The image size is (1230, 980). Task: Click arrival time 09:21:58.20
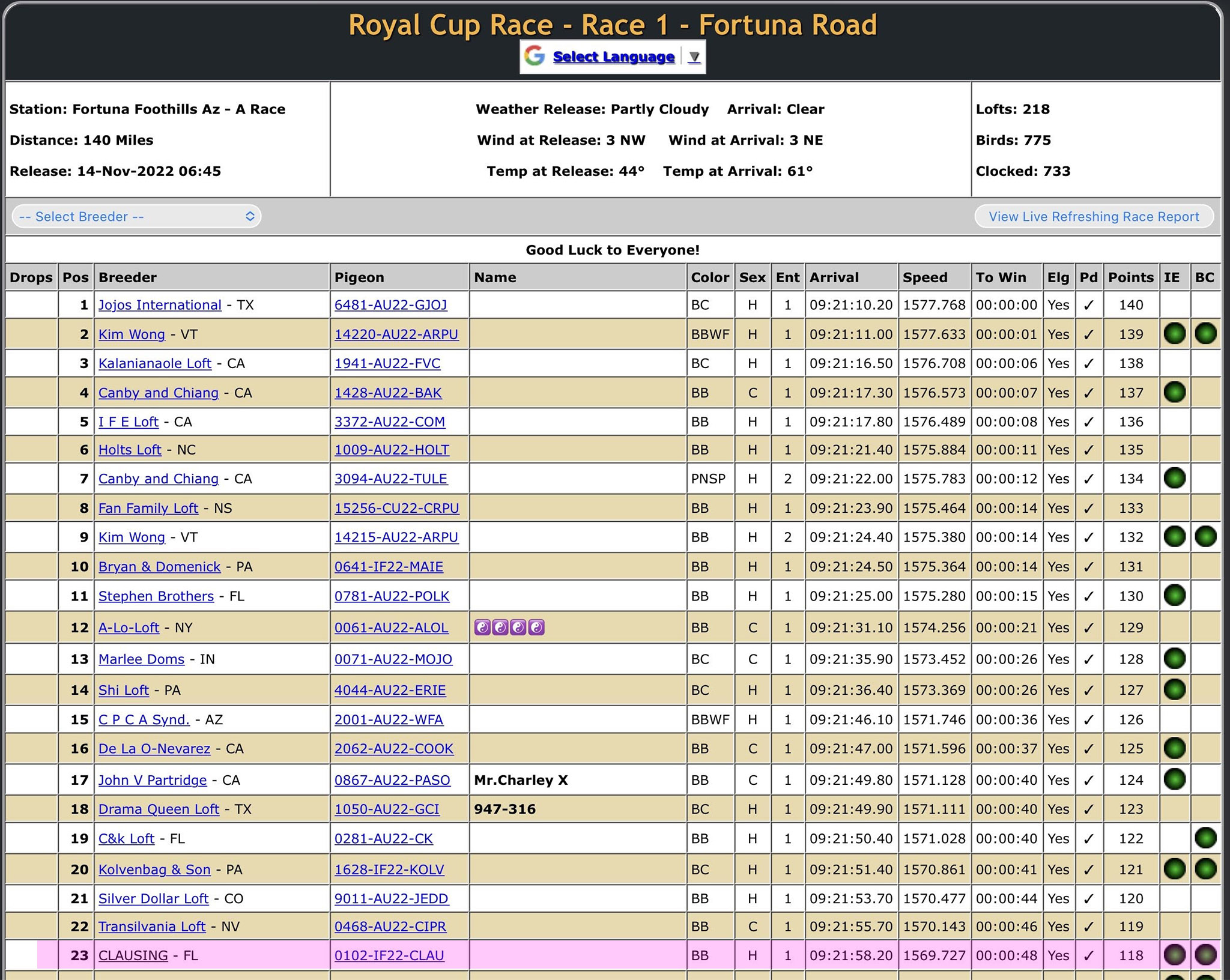click(x=851, y=955)
